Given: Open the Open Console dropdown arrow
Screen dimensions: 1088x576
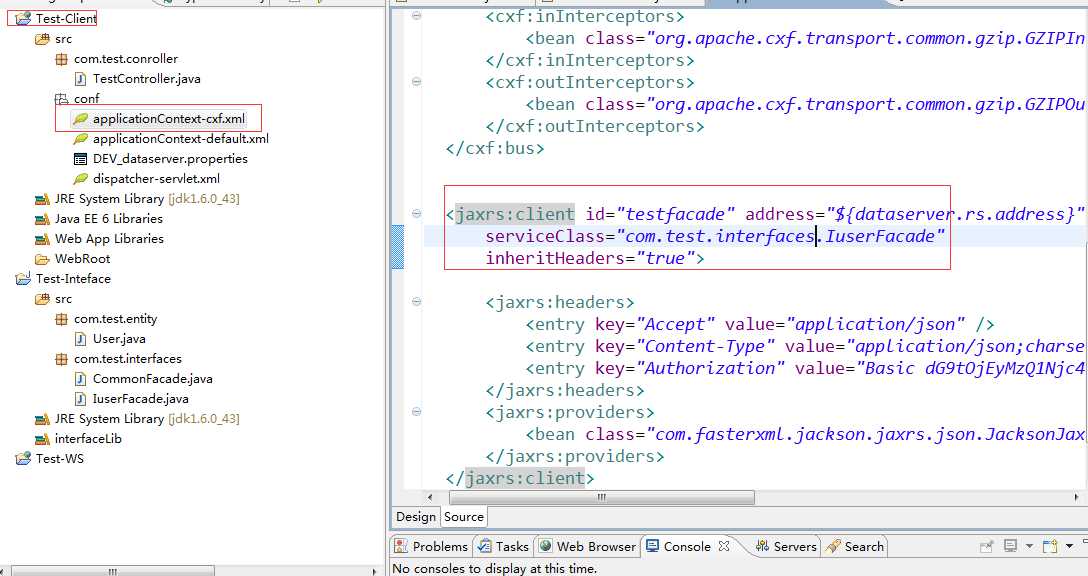Looking at the screenshot, I should pyautogui.click(x=1069, y=546).
